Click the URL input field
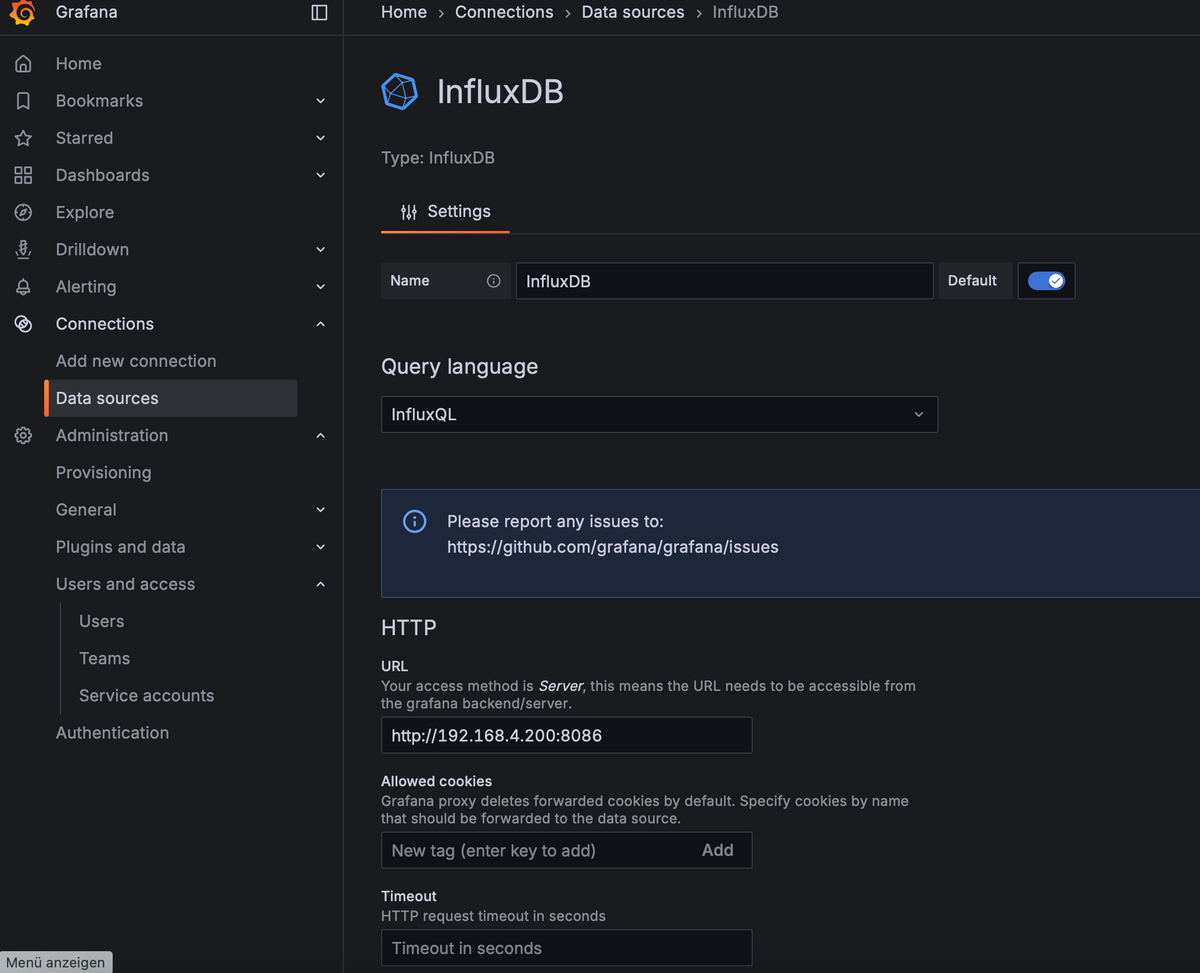Screen dimensions: 1200x973 pyautogui.click(x=566, y=735)
